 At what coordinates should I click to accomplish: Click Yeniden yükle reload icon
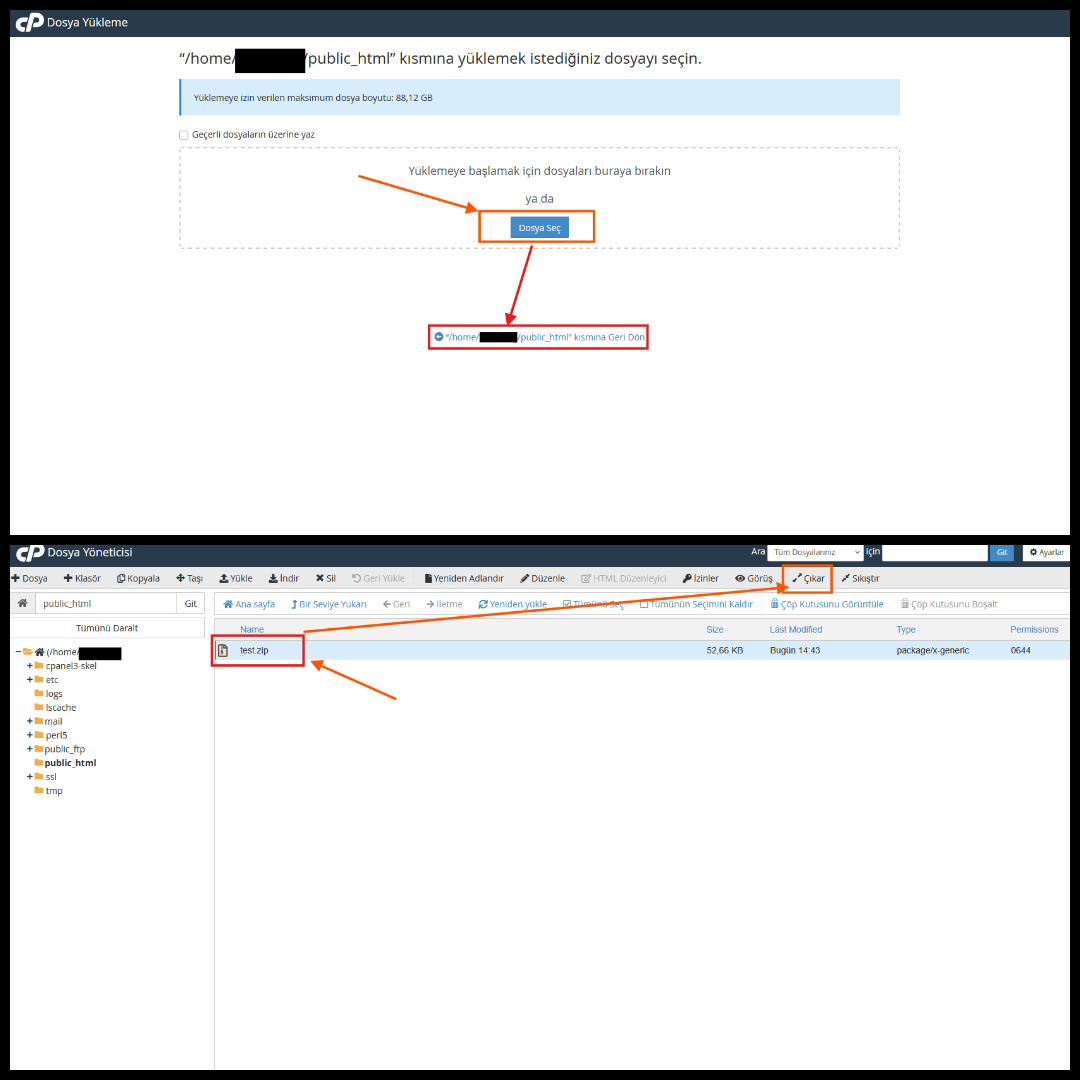coord(483,604)
